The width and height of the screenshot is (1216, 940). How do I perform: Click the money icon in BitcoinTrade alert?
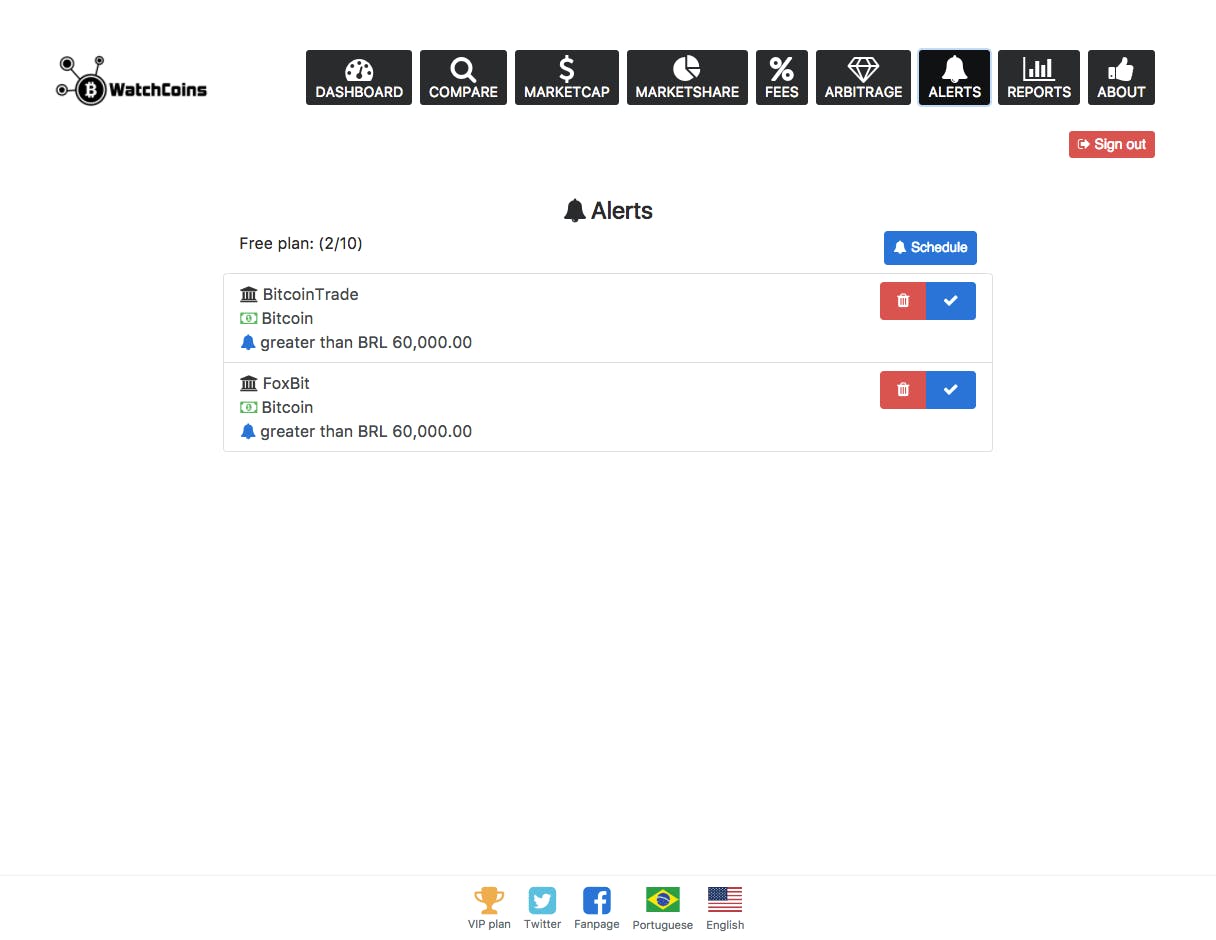click(x=249, y=318)
